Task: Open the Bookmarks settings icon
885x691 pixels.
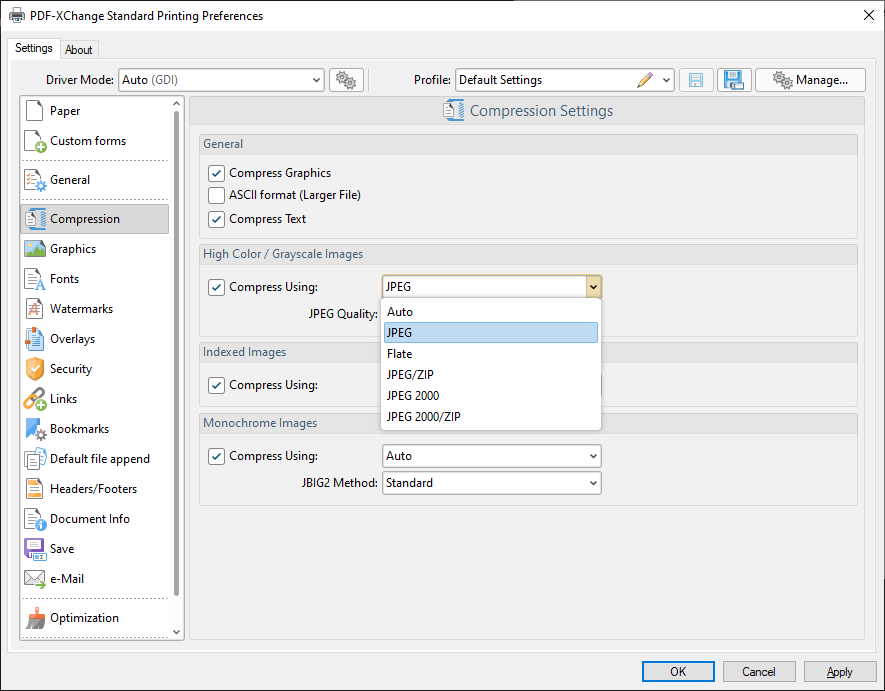Action: (35, 429)
